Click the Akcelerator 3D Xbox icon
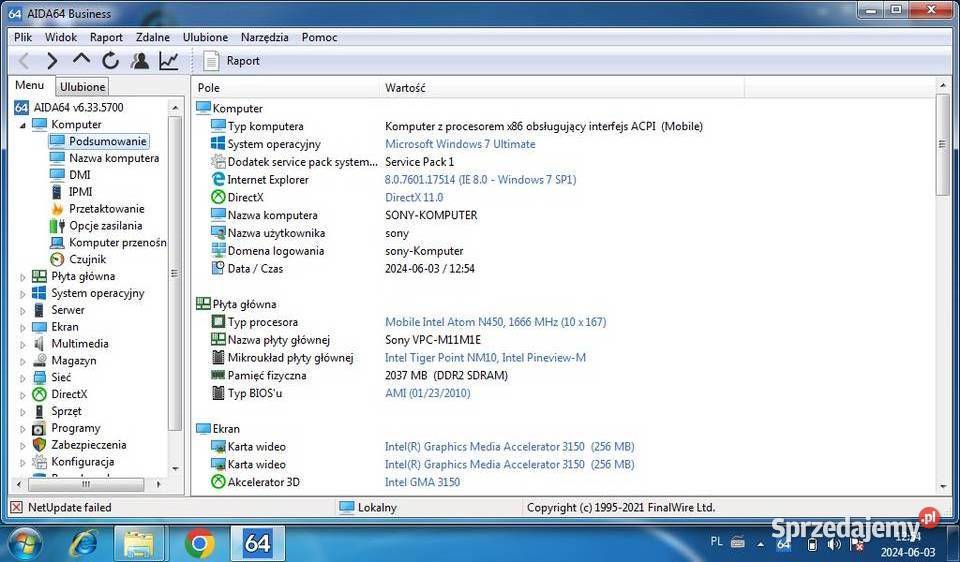 [218, 482]
